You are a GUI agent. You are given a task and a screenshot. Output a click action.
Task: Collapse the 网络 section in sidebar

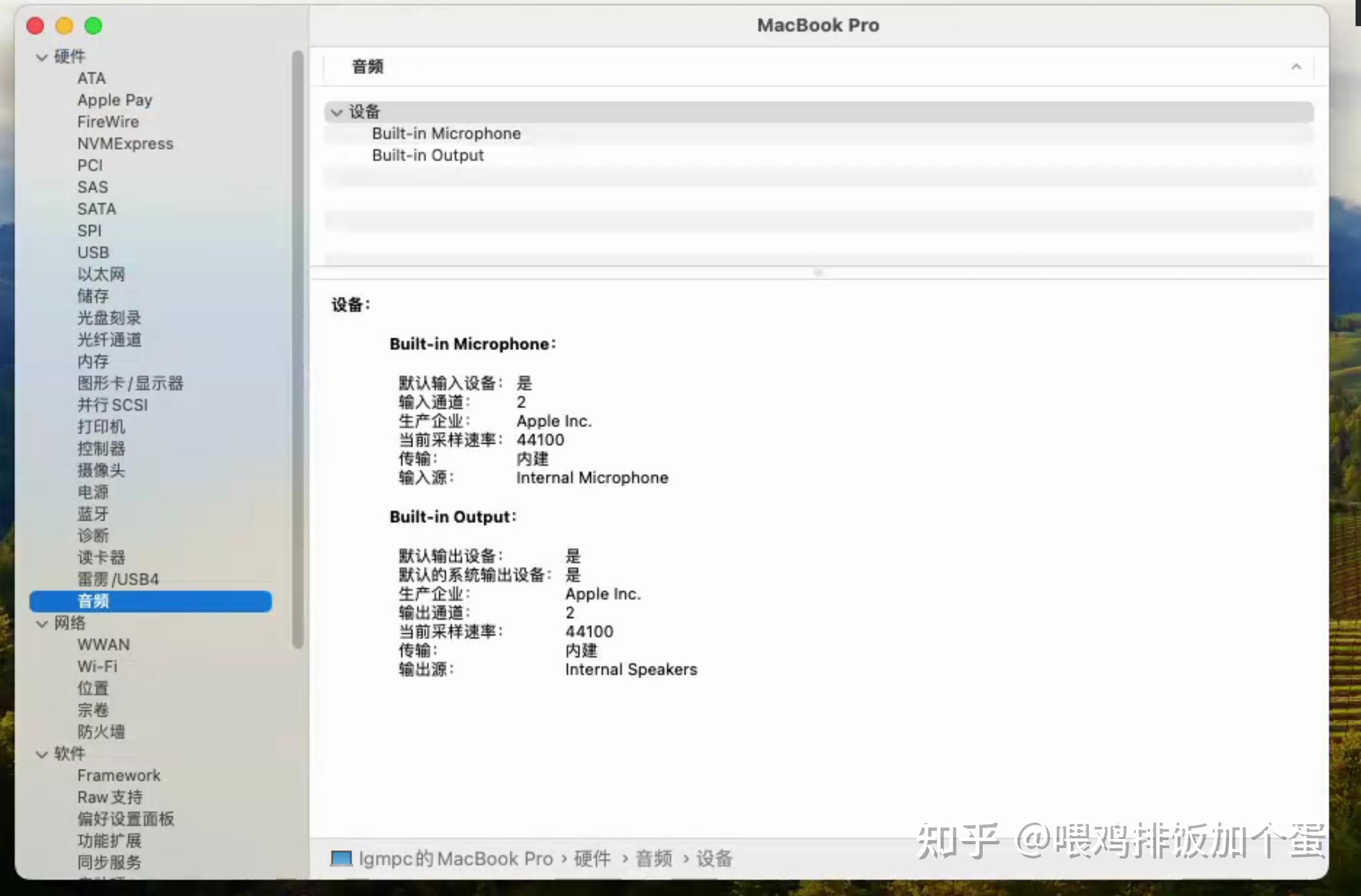[x=41, y=624]
